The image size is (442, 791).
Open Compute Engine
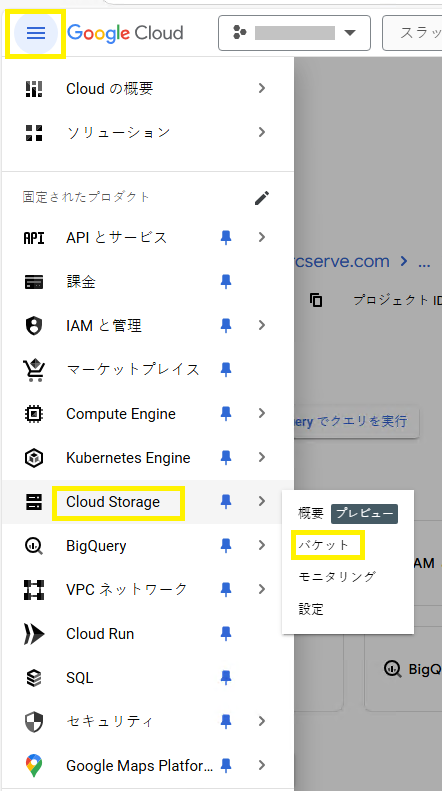point(121,414)
